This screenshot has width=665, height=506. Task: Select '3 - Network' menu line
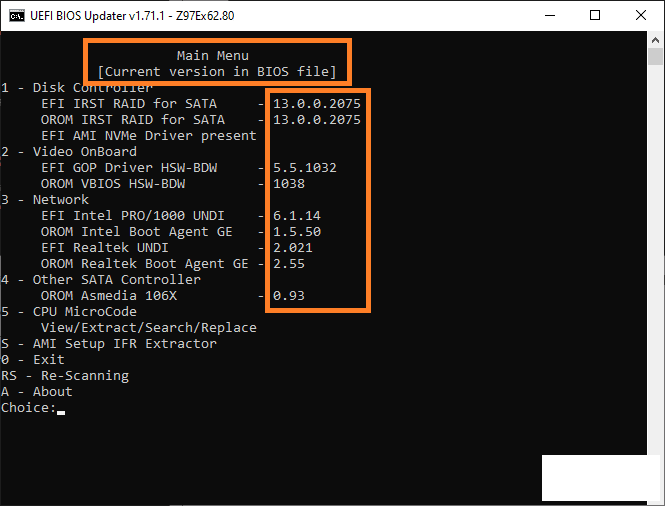[45, 199]
